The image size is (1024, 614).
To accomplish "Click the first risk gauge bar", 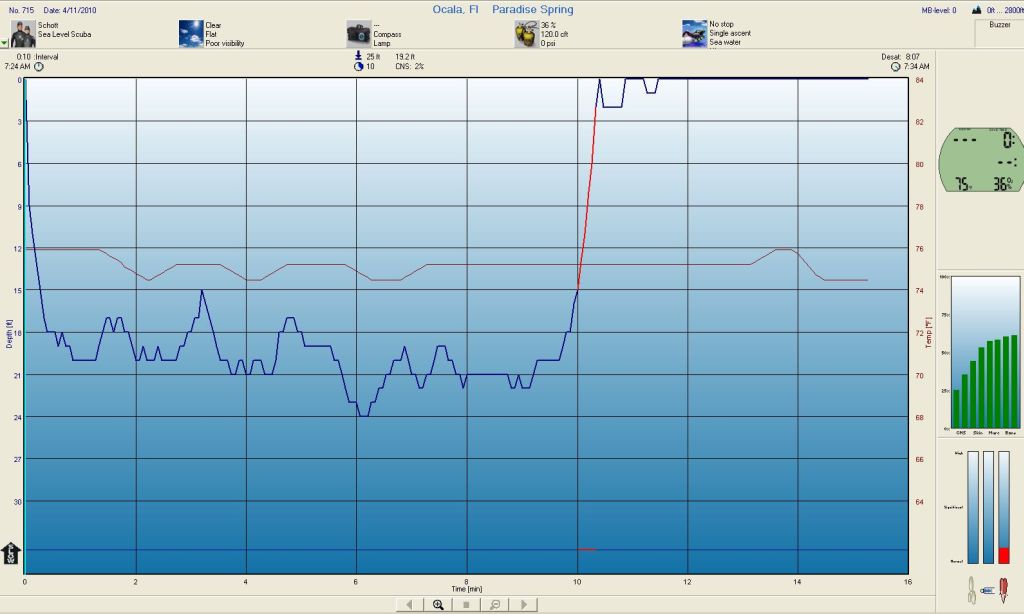I will 973,507.
